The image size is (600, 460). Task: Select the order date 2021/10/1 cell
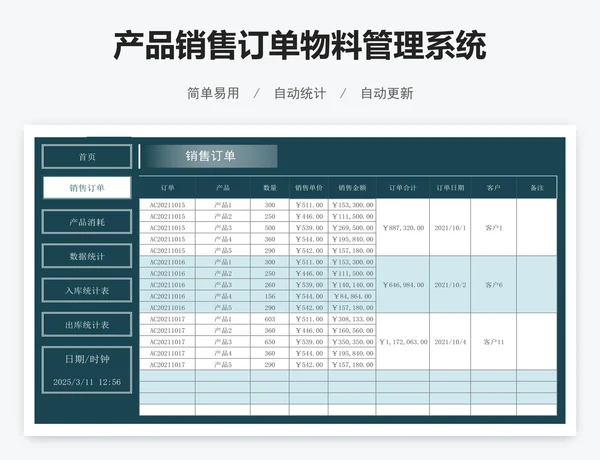450,228
